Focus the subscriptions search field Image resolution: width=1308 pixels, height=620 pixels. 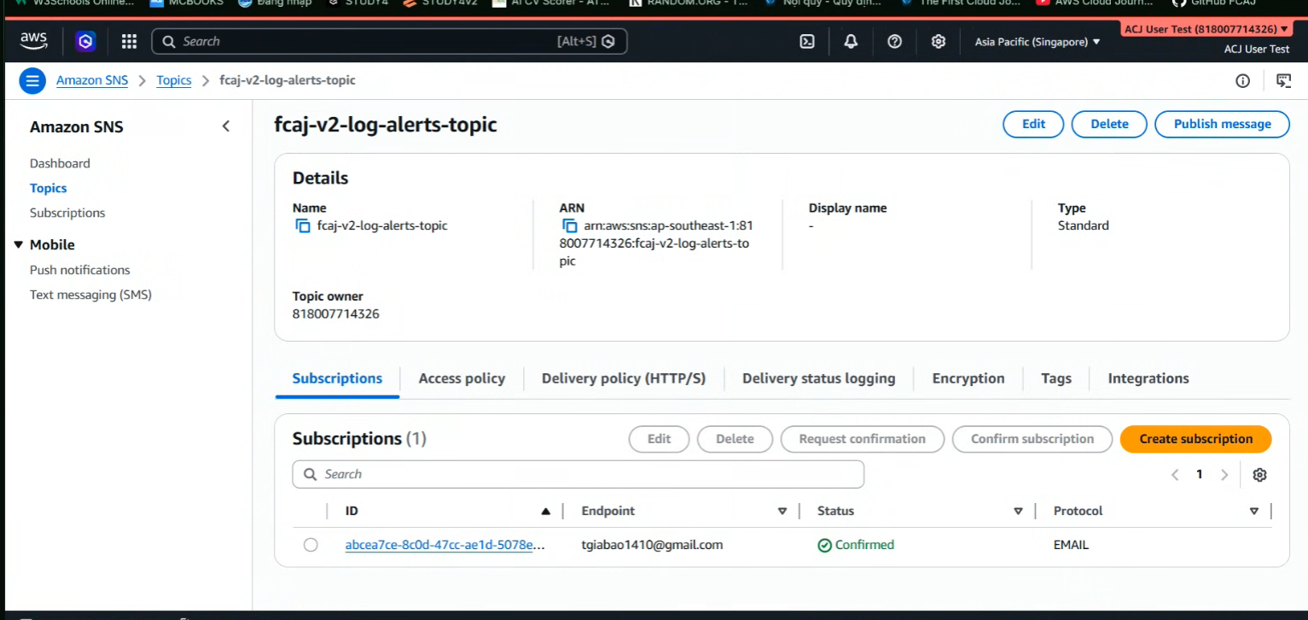tap(578, 474)
